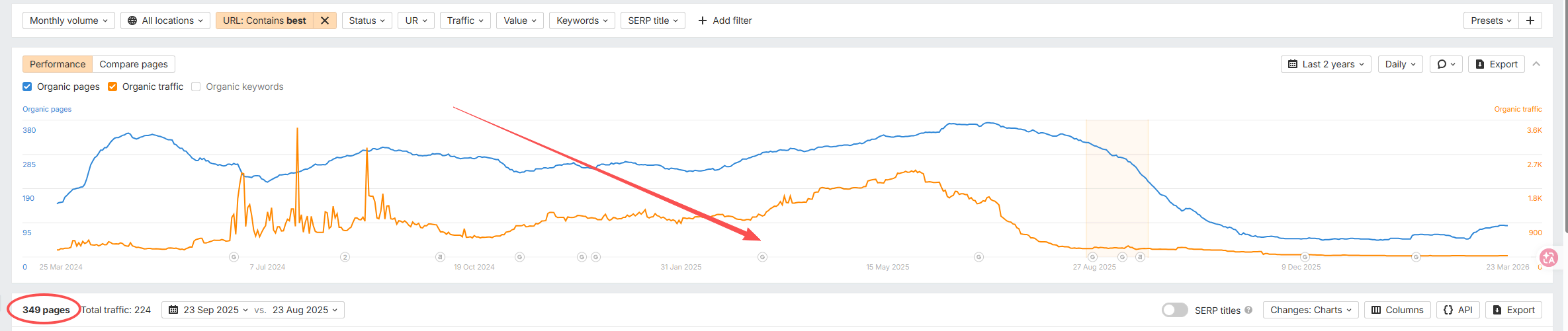Disable the Organic traffic checkbox
This screenshot has height=331, width=1568.
[112, 87]
